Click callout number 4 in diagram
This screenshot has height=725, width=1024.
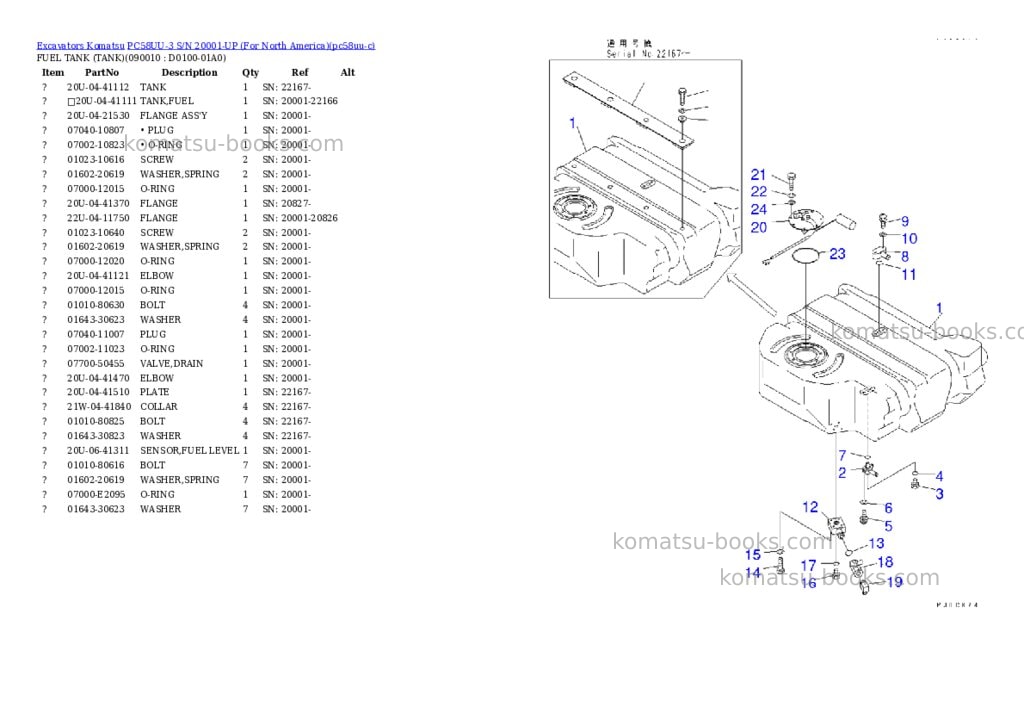(939, 476)
